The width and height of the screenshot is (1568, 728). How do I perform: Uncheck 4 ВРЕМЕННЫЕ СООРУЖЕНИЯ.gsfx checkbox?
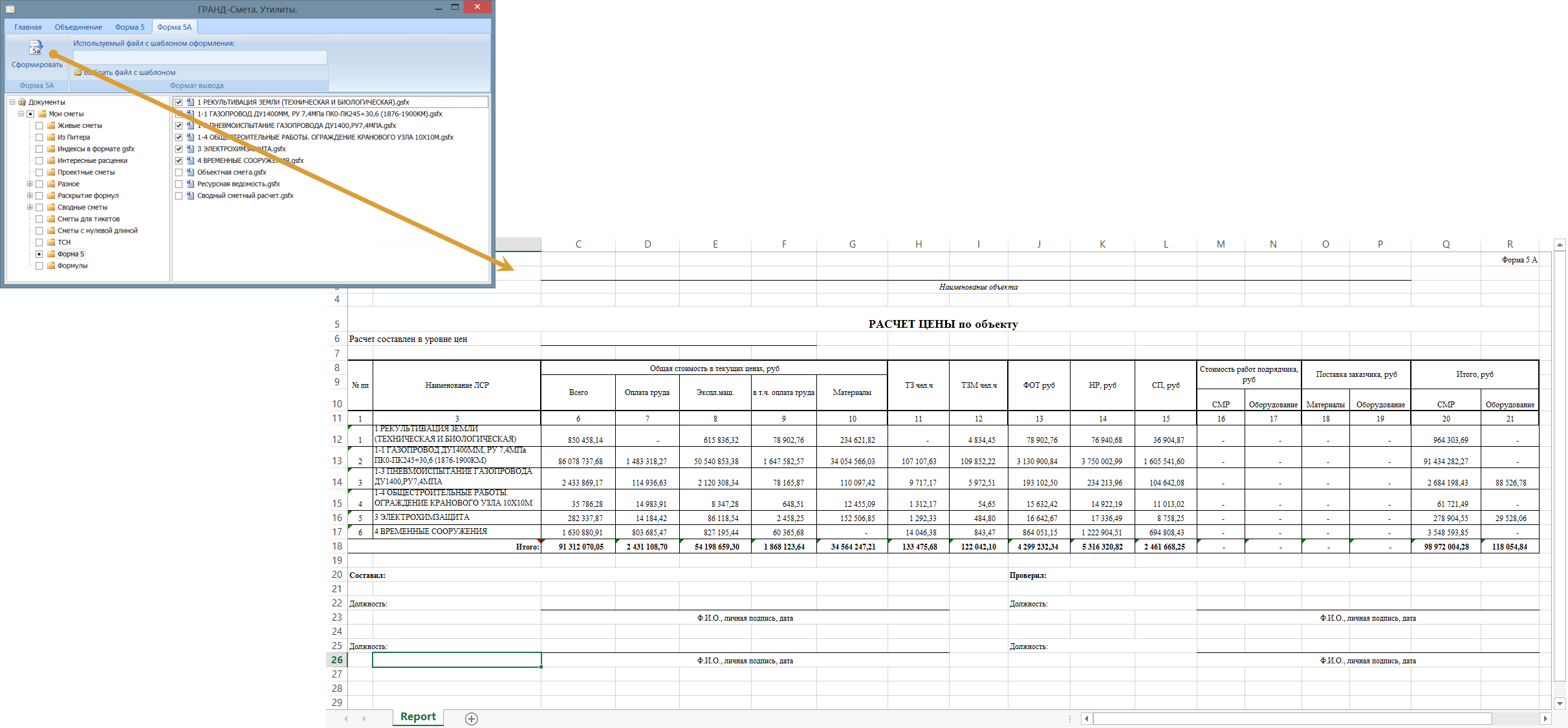(x=179, y=161)
